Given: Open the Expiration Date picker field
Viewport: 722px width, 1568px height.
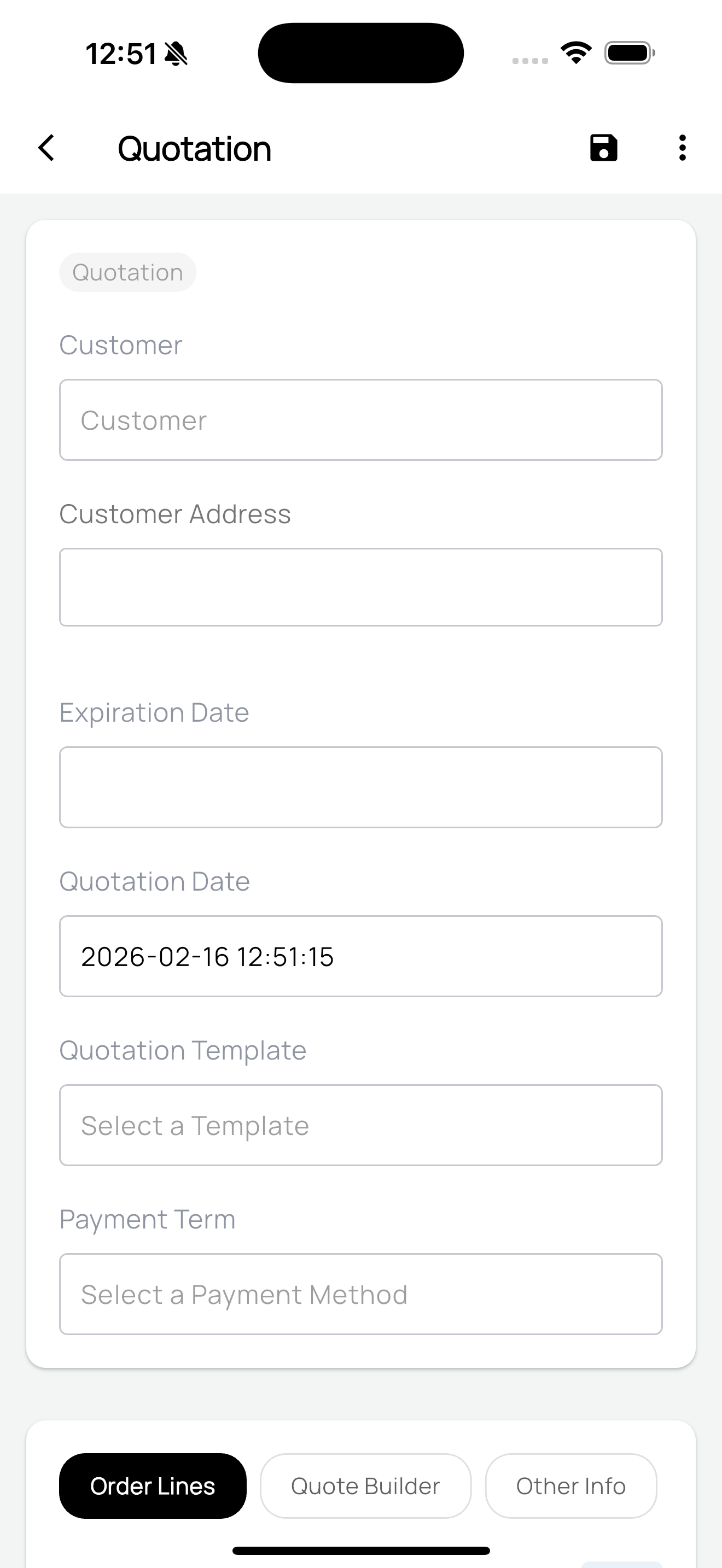Looking at the screenshot, I should 361,787.
